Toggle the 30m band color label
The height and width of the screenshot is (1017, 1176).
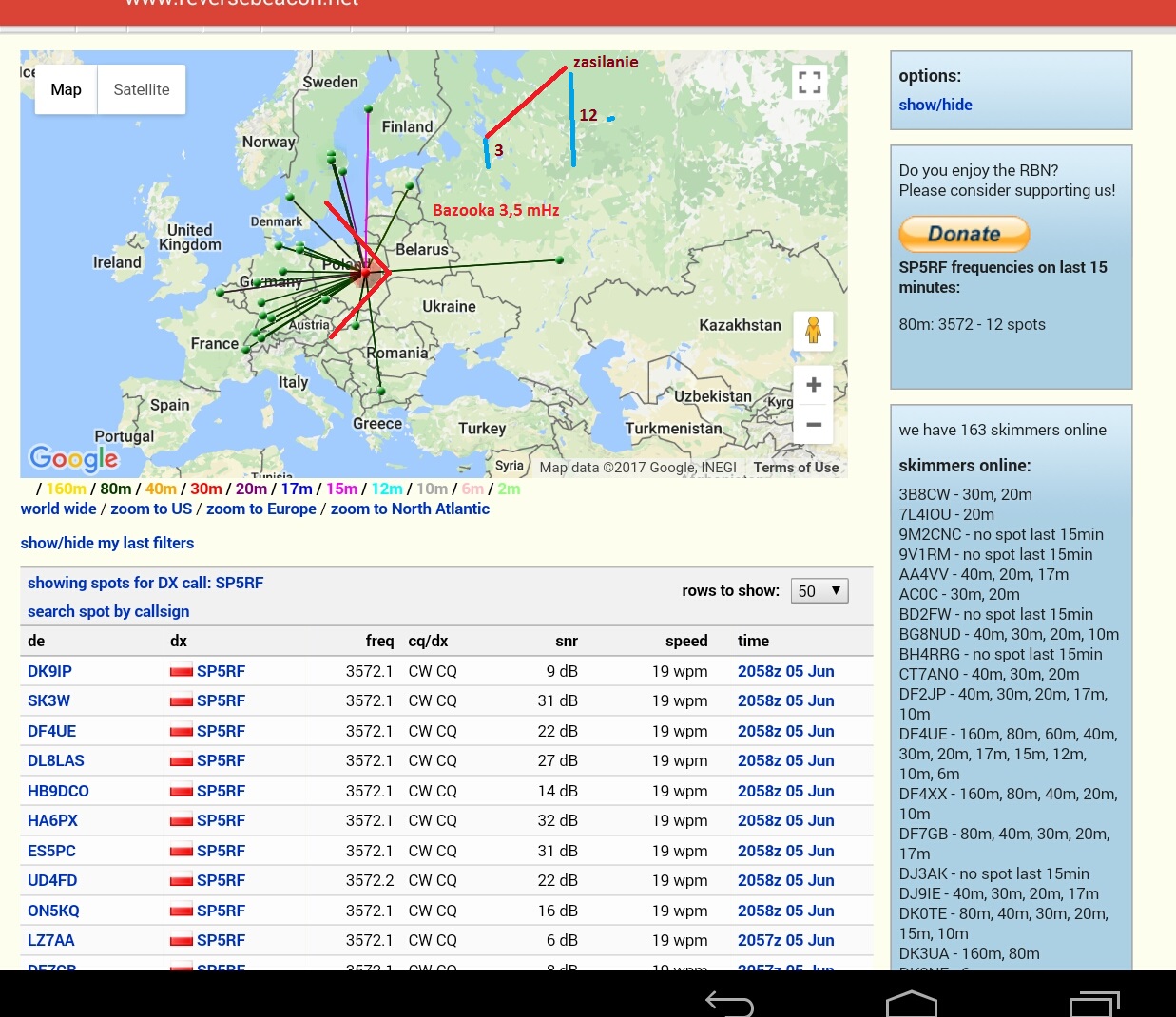click(x=205, y=489)
